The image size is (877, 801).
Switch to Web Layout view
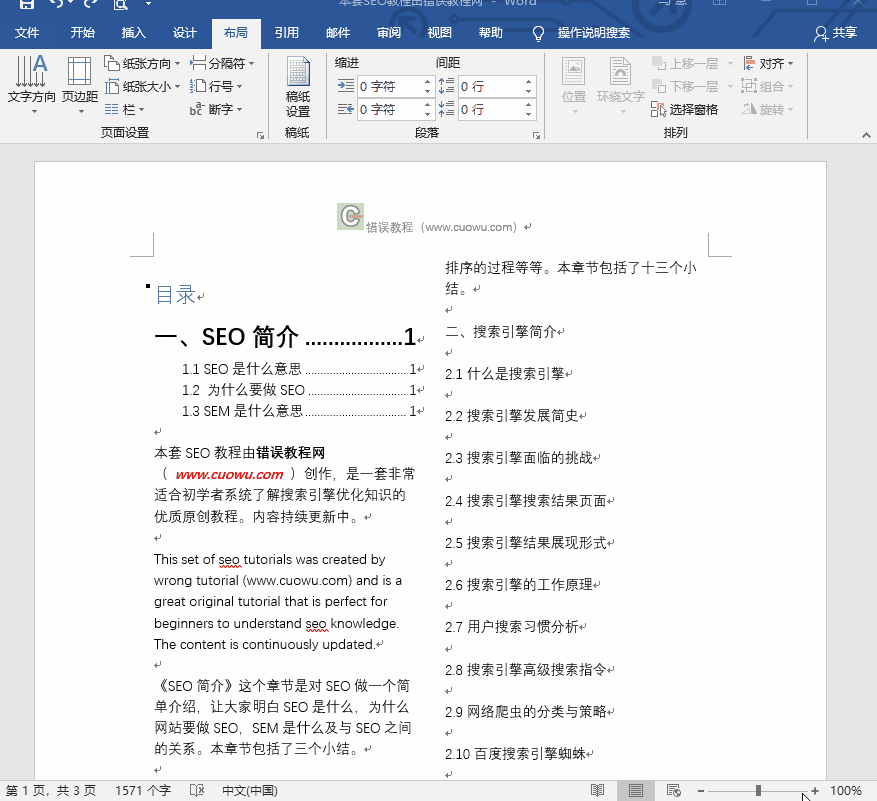tap(673, 790)
